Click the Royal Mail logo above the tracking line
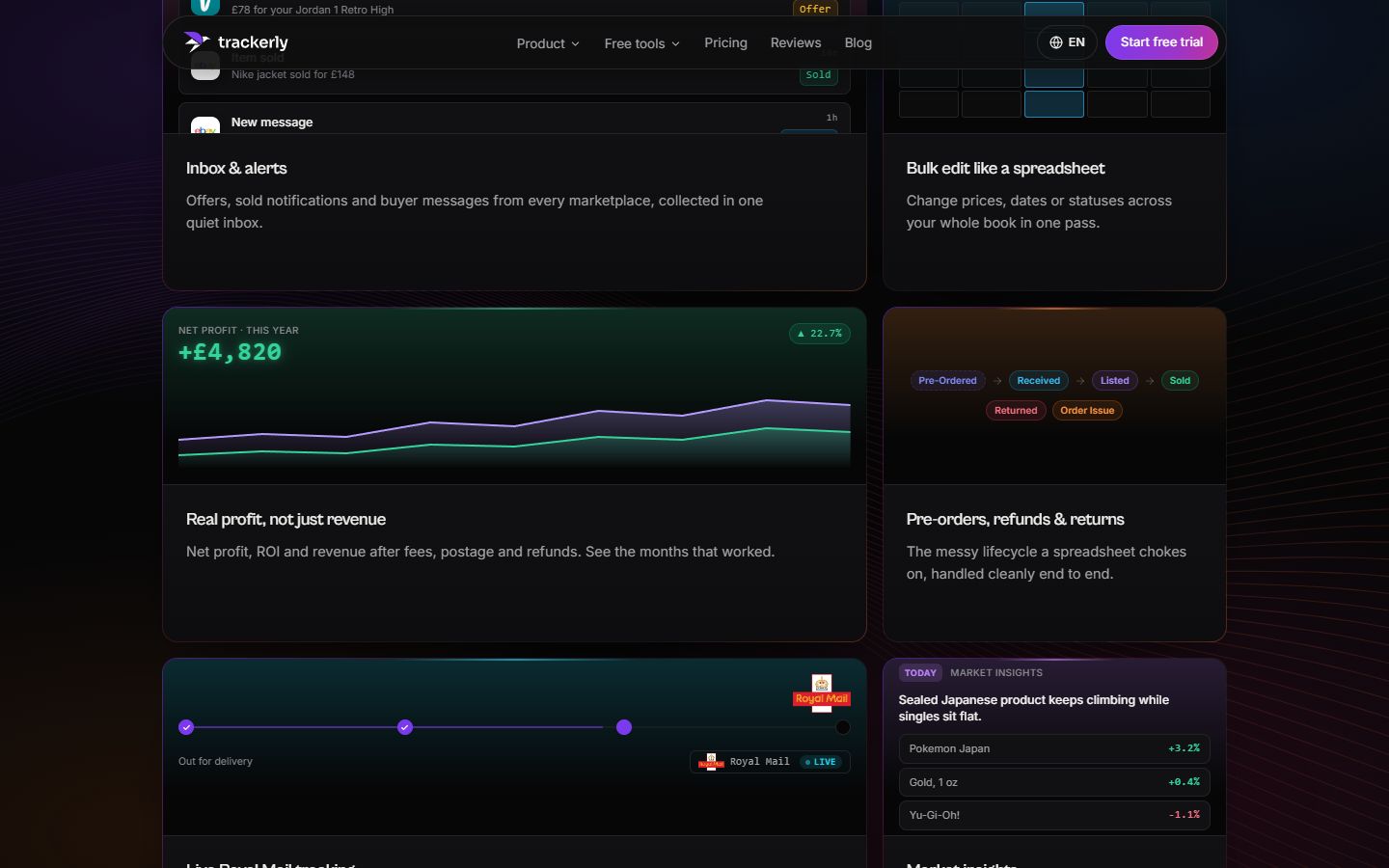The image size is (1389, 868). tap(822, 693)
